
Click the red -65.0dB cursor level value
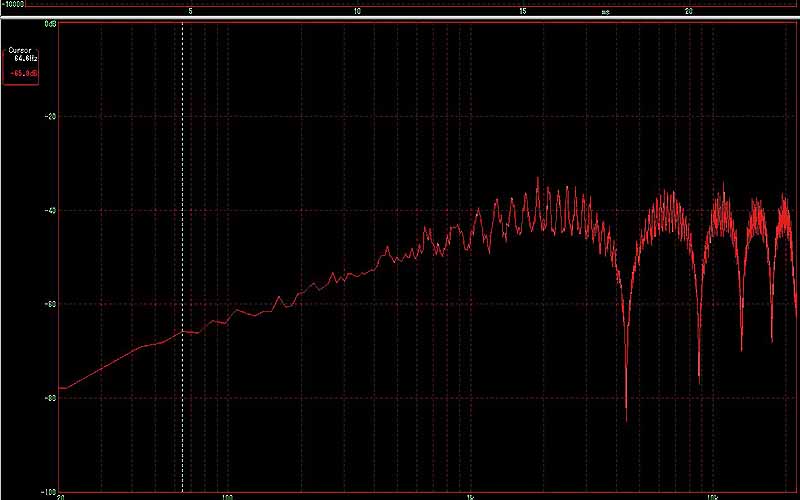[22, 74]
